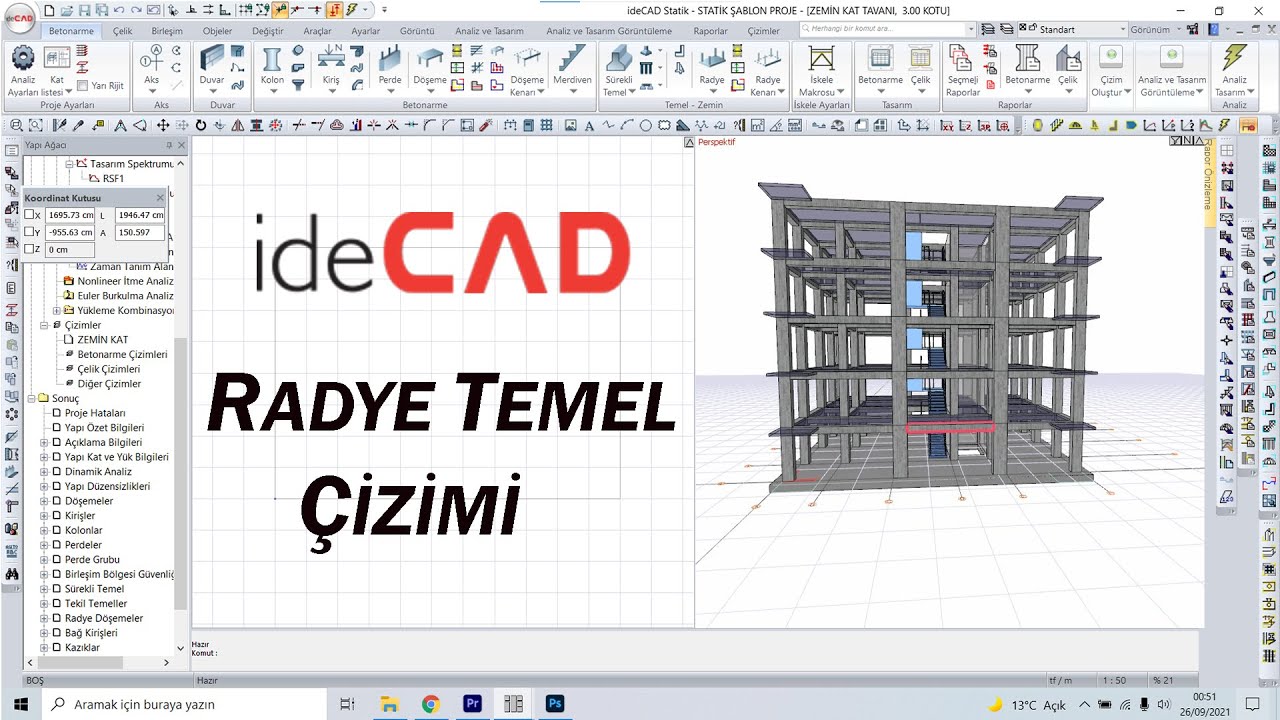Switch to the Raporlar ribbon tab
Viewport: 1280px width, 720px height.
coord(710,31)
